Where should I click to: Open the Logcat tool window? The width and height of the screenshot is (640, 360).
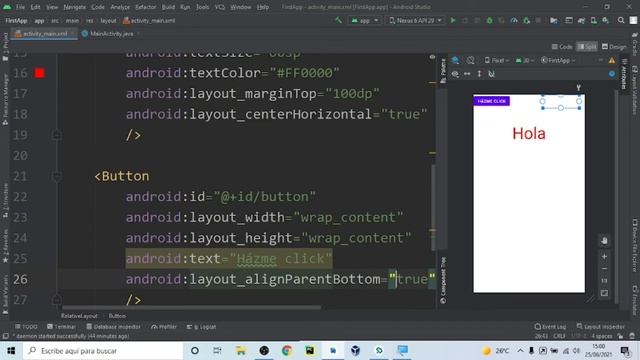click(202, 327)
